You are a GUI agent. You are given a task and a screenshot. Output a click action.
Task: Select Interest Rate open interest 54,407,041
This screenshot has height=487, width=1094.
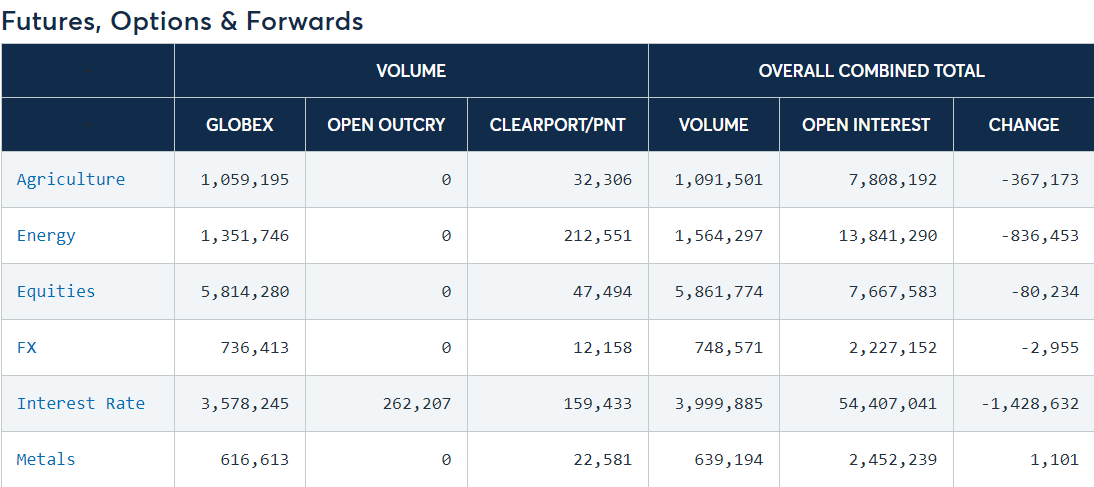click(887, 404)
